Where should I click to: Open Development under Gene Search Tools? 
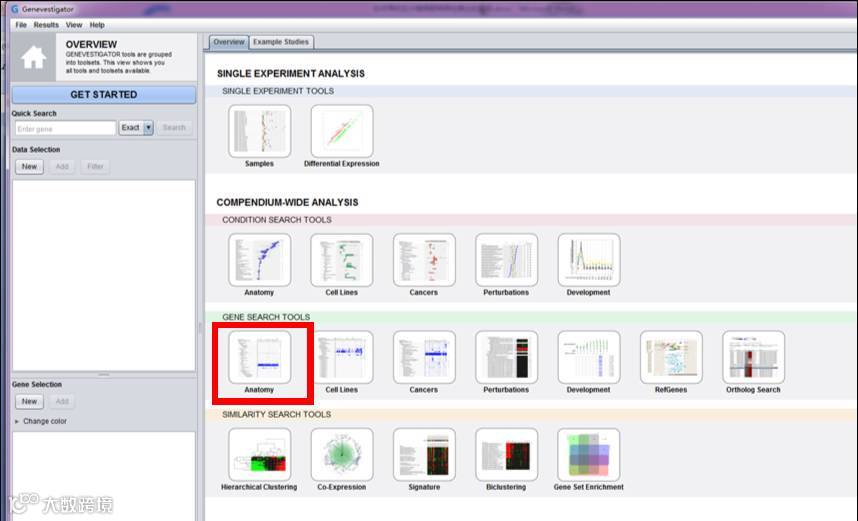(x=589, y=357)
